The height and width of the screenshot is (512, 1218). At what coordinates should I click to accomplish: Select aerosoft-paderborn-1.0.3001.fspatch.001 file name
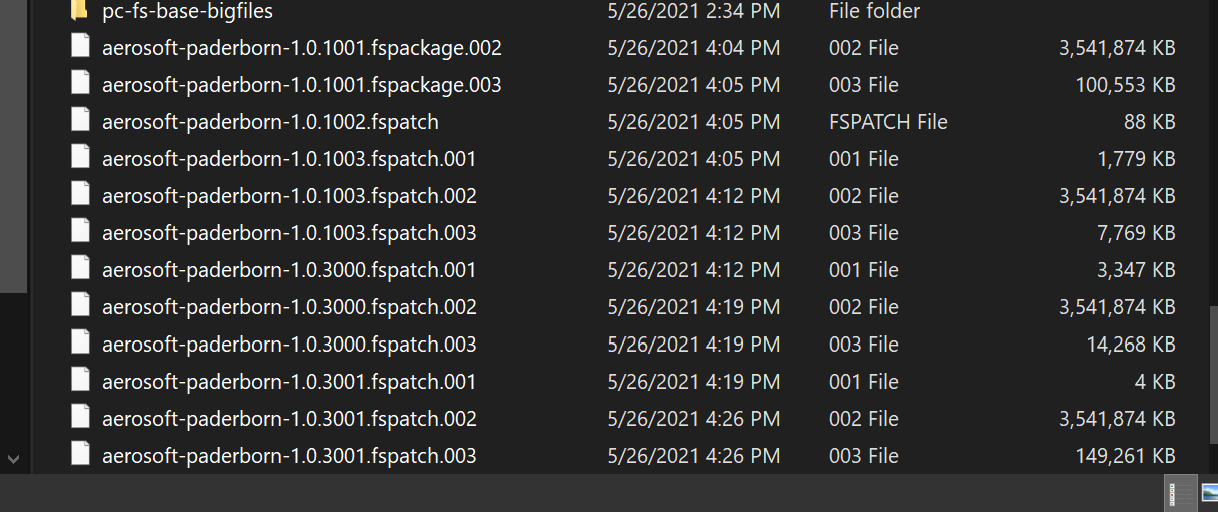289,381
